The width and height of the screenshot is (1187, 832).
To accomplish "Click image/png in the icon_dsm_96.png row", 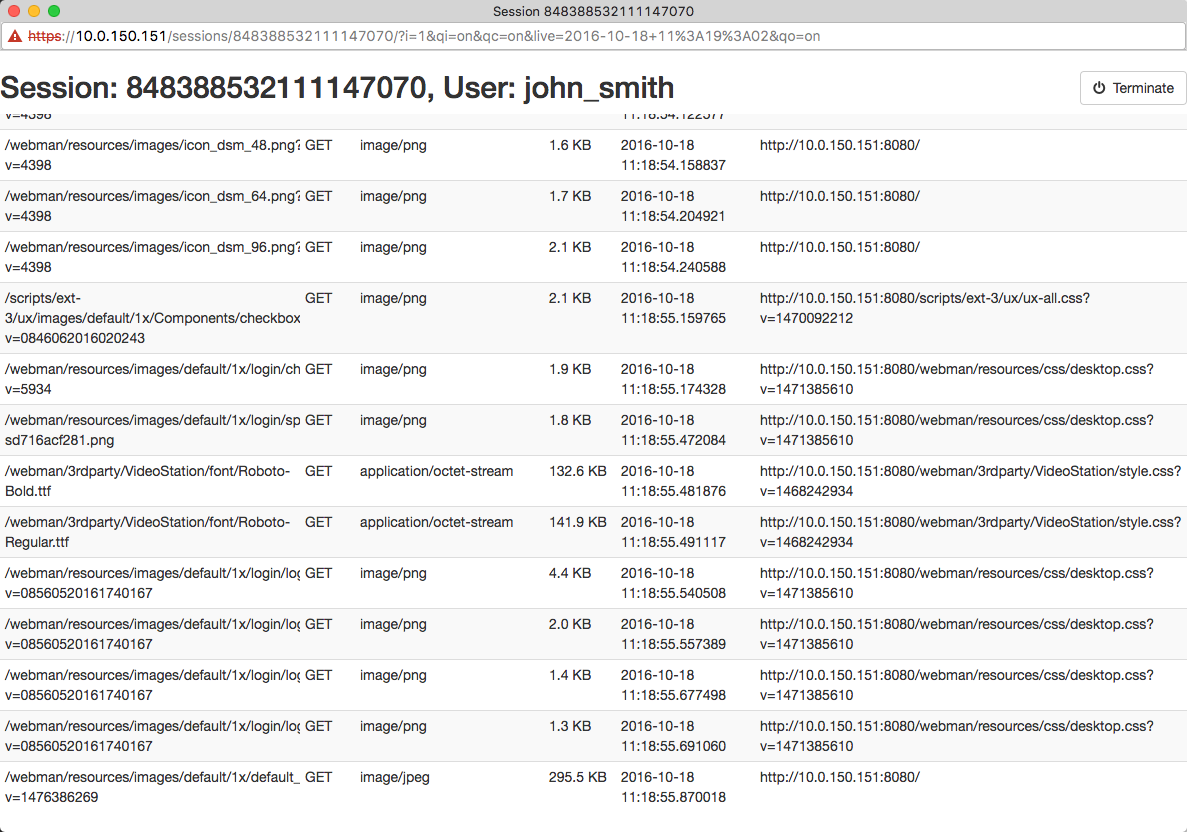I will coord(393,248).
